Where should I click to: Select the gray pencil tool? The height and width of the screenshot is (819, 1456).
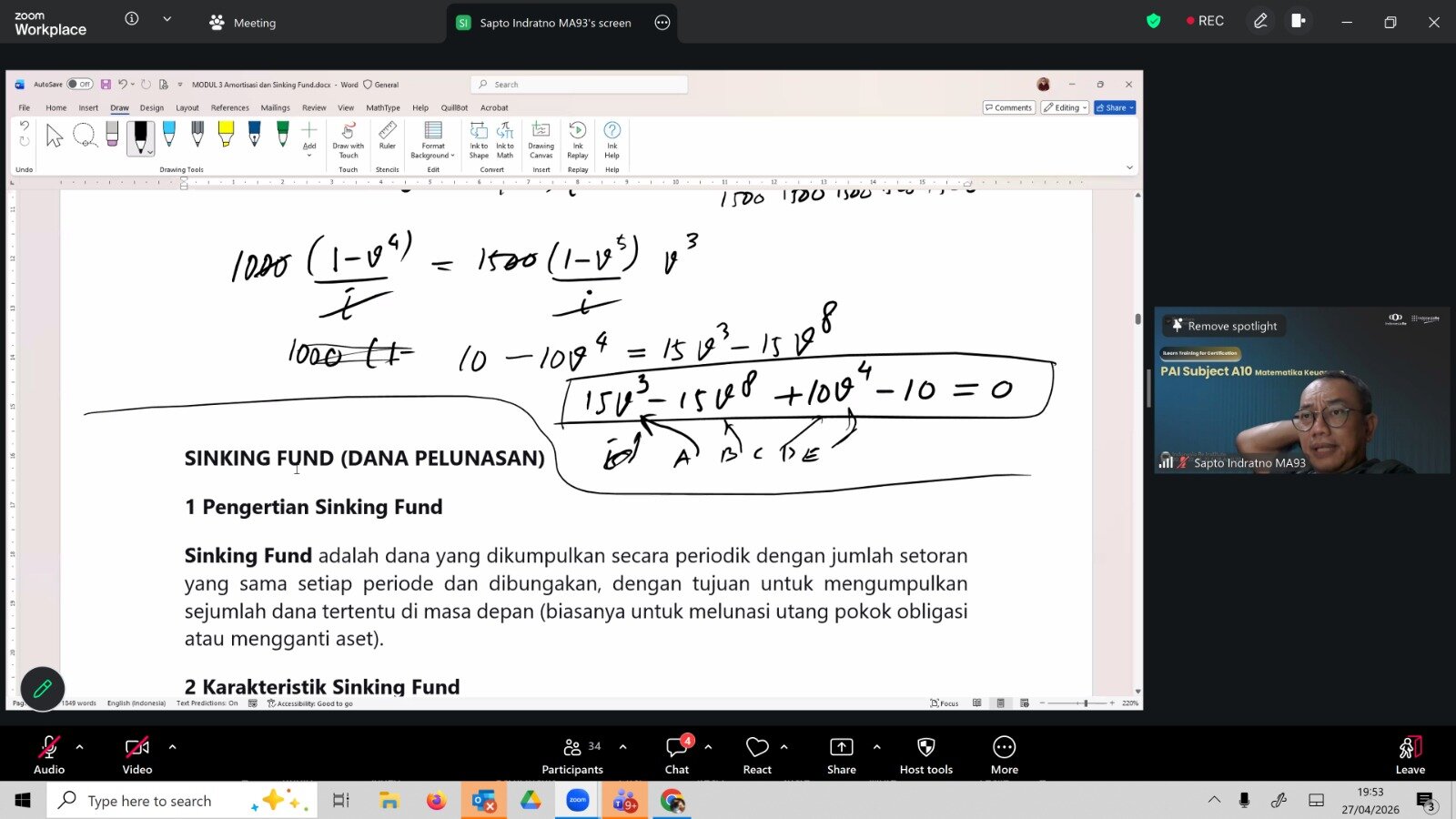tap(197, 135)
